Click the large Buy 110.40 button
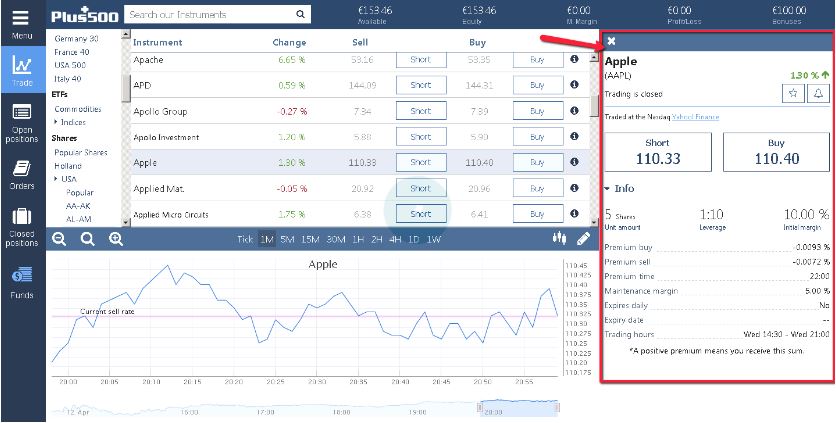Screen dimensions: 836x423 (776, 151)
